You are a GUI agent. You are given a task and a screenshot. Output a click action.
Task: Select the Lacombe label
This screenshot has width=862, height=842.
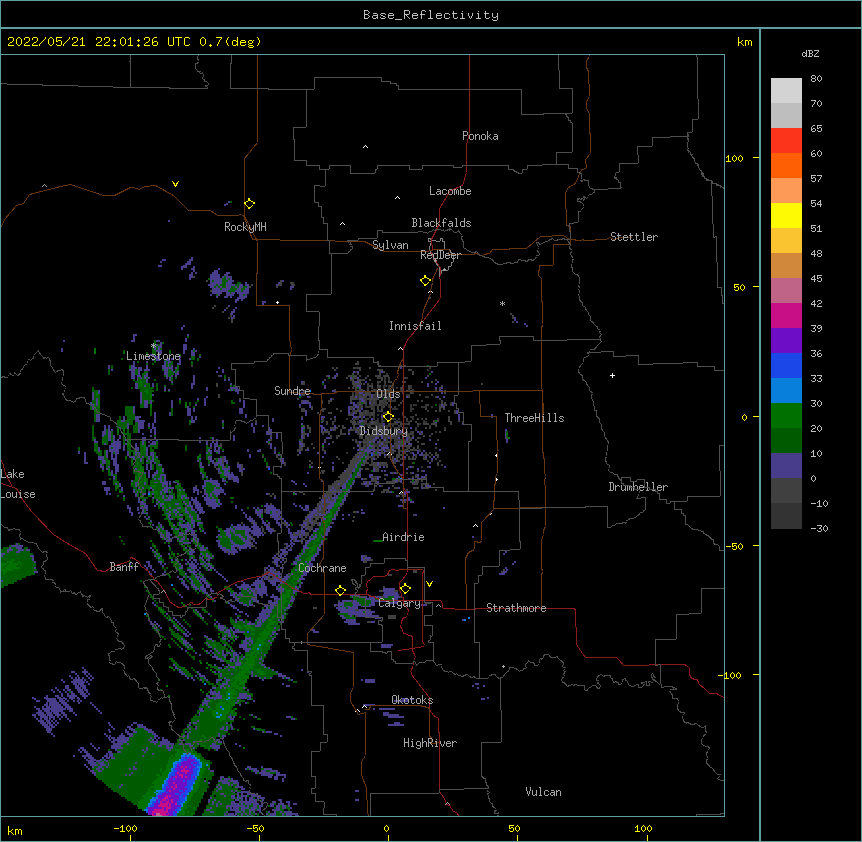point(450,191)
